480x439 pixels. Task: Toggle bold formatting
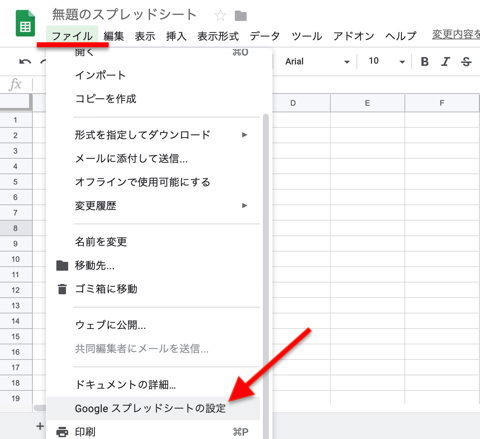click(x=424, y=62)
